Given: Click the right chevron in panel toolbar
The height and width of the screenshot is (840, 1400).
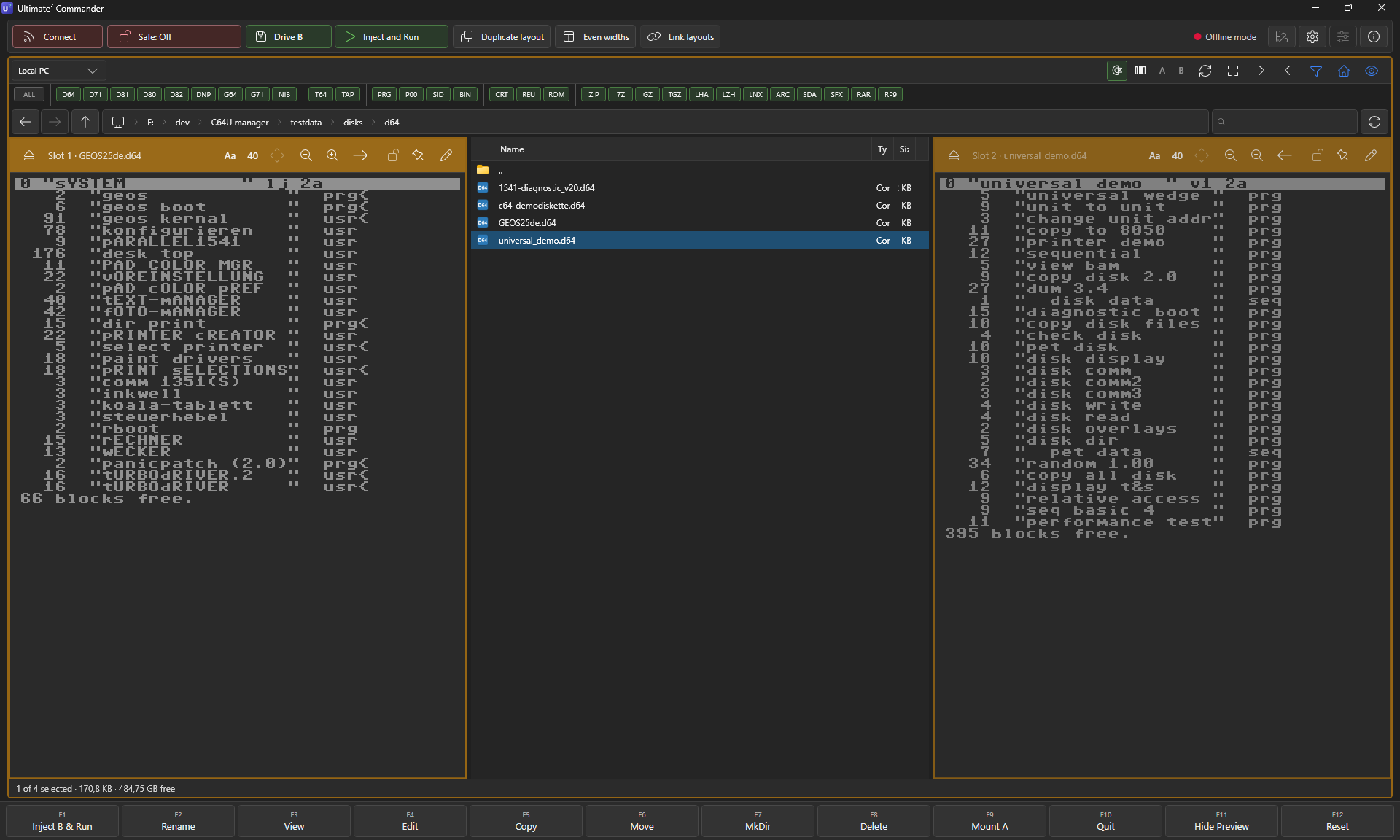Looking at the screenshot, I should point(1261,71).
